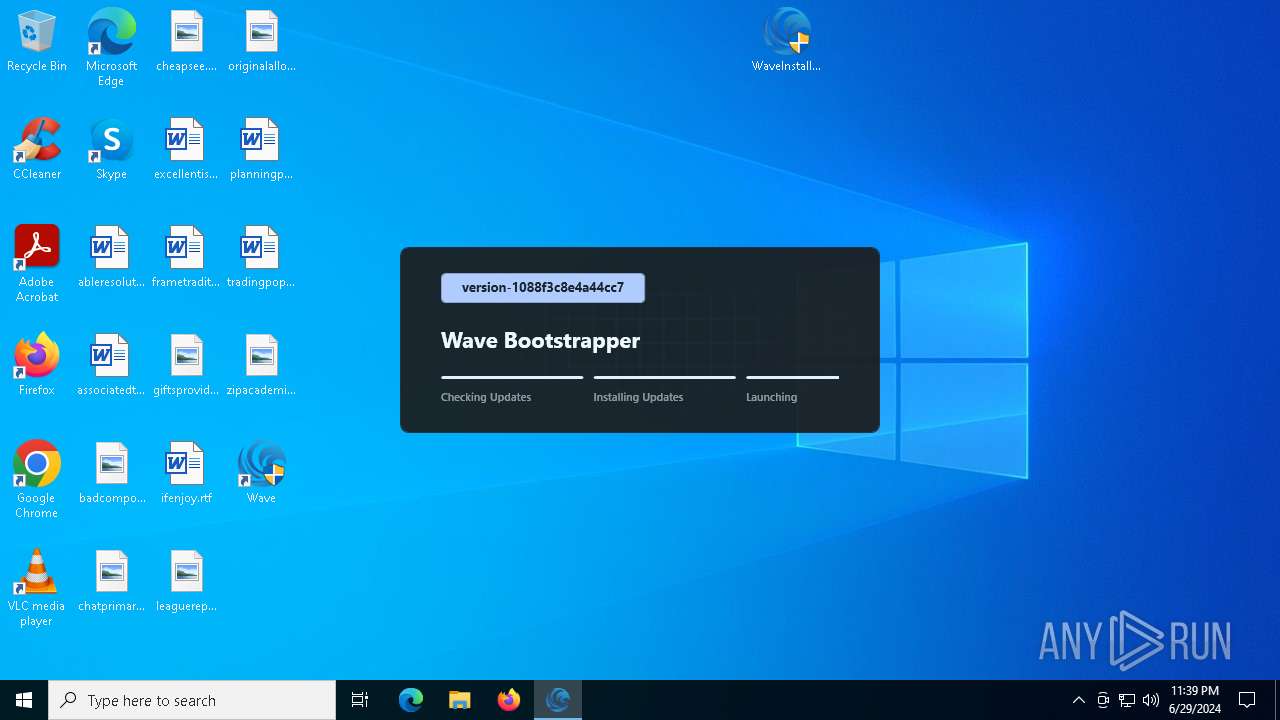Select the leaguerep... image file icon
The image size is (1280, 720).
pyautogui.click(x=186, y=581)
